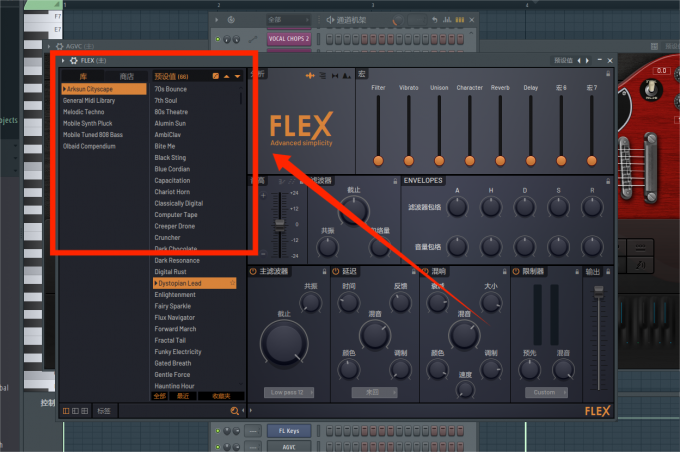Load the 70s Bounce preset
The image size is (680, 452).
(171, 89)
